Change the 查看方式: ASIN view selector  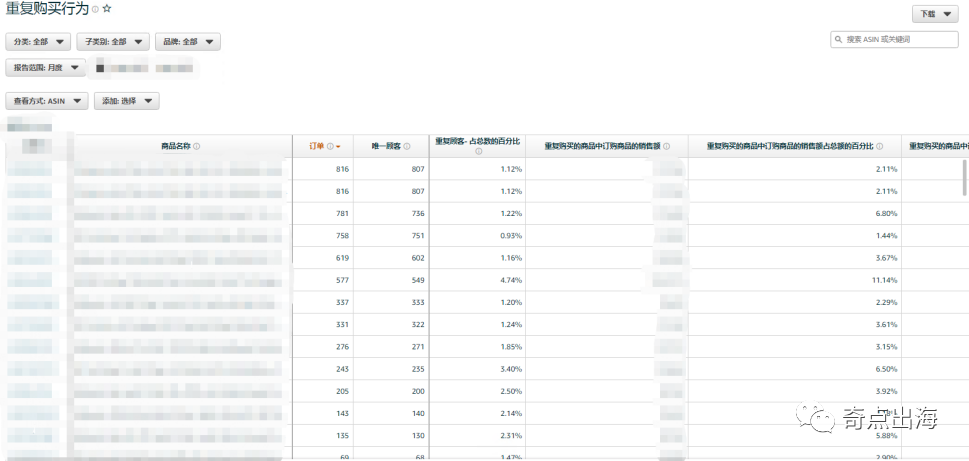click(x=47, y=101)
